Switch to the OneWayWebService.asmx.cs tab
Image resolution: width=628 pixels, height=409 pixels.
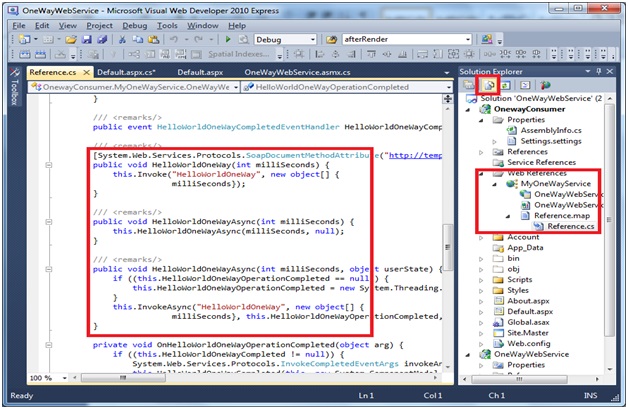click(x=297, y=73)
